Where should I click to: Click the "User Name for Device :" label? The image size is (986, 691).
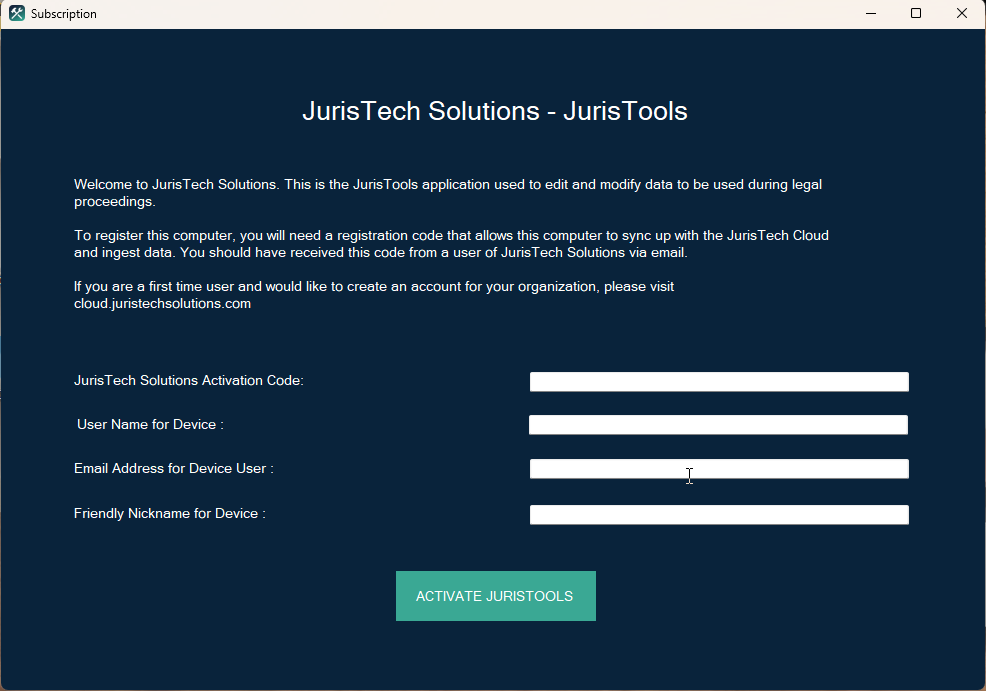coord(150,424)
